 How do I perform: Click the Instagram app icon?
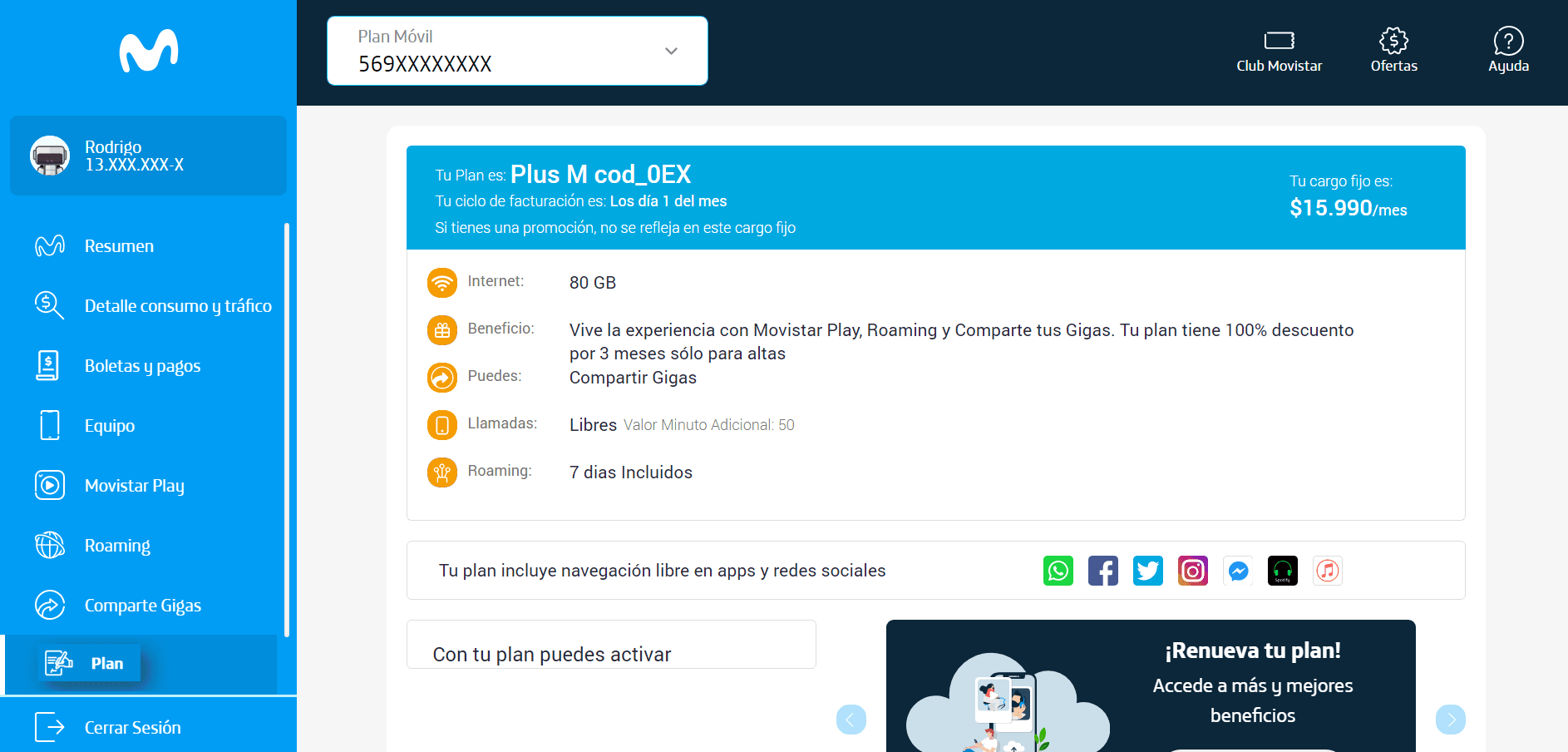point(1193,571)
